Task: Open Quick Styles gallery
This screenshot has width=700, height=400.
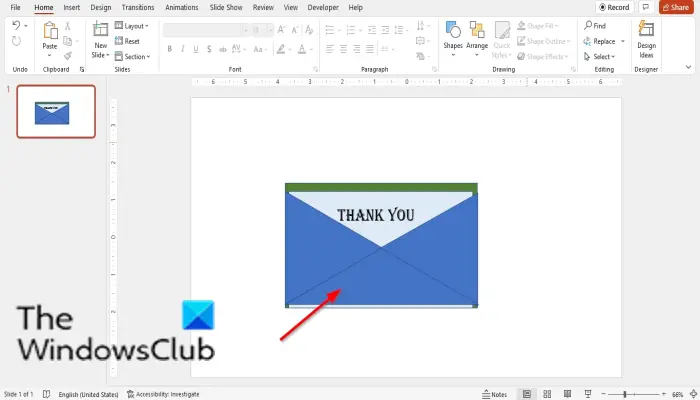Action: click(502, 40)
